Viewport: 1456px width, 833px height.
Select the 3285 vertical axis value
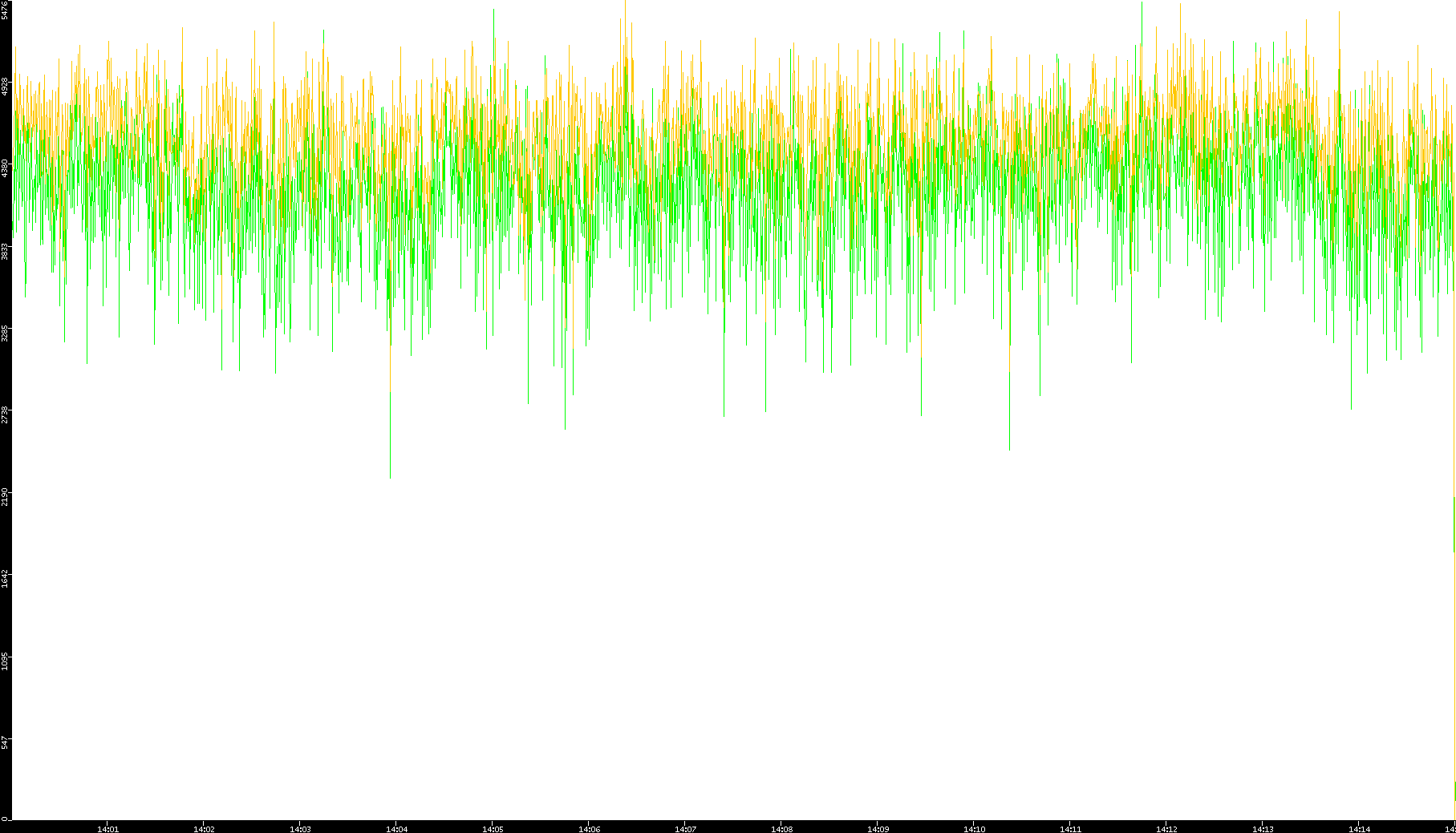tap(5, 333)
